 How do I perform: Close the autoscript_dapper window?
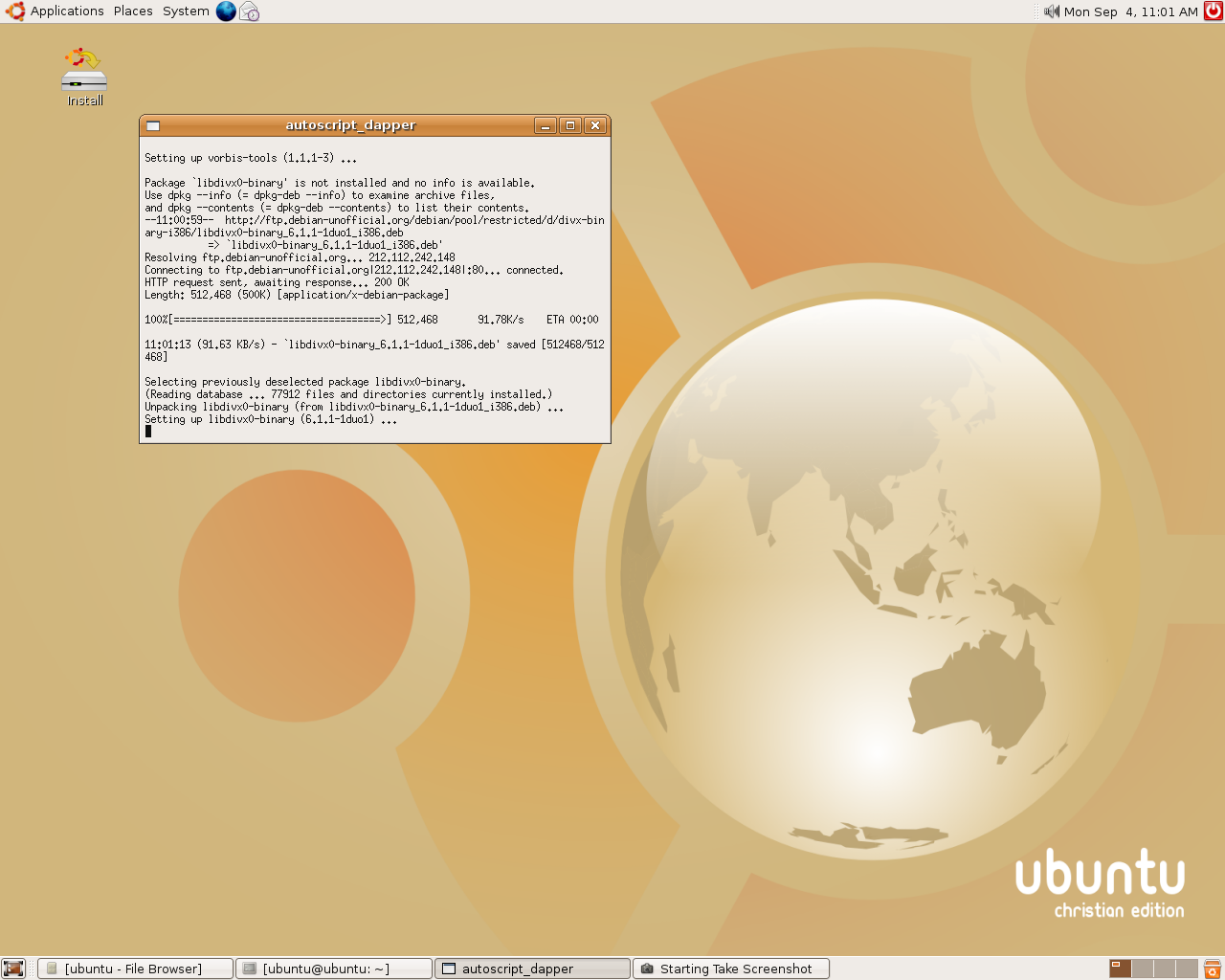595,125
